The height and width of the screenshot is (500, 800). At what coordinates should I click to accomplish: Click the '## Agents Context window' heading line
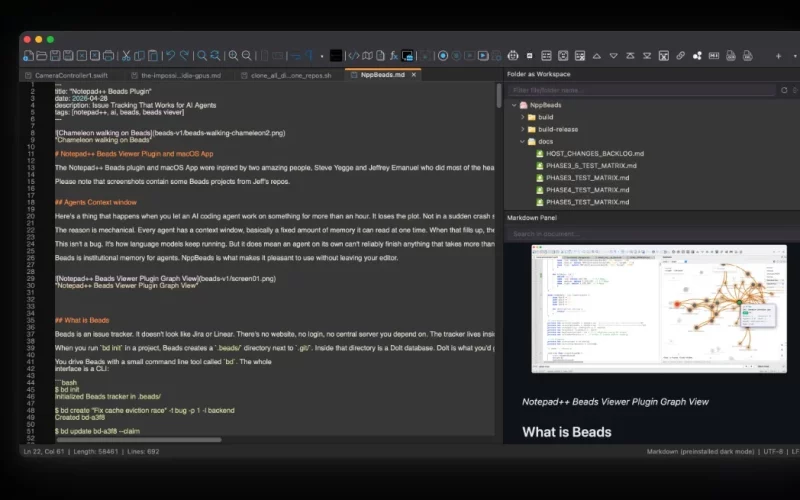click(95, 203)
